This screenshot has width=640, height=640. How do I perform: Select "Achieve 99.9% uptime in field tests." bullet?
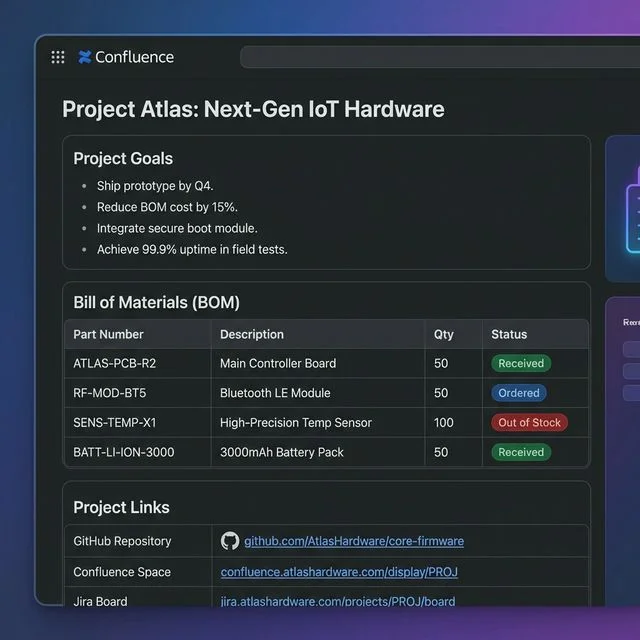pyautogui.click(x=192, y=250)
